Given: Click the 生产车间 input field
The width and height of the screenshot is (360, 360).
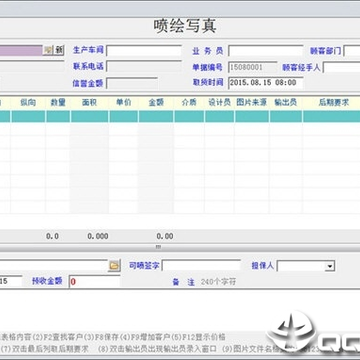Looking at the screenshot, I should coord(144,51).
